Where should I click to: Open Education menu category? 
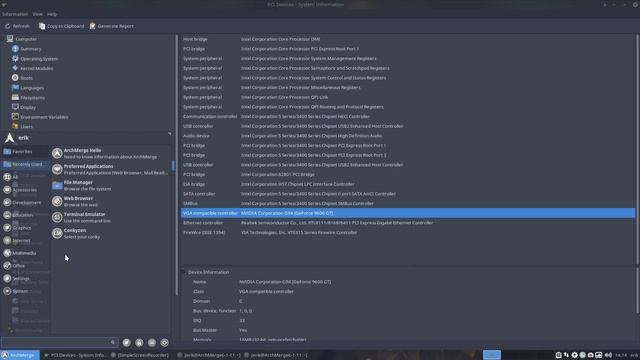click(x=24, y=215)
